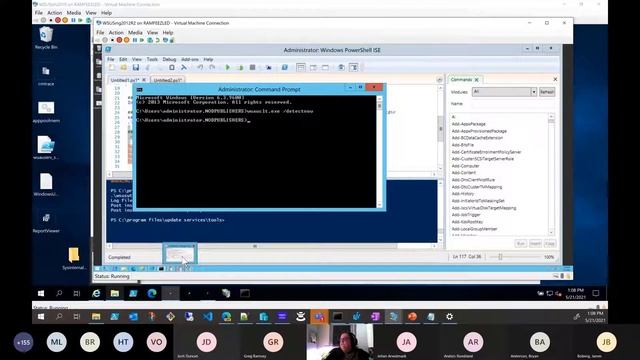Open the Modules dropdown in Commands pane

coord(533,92)
